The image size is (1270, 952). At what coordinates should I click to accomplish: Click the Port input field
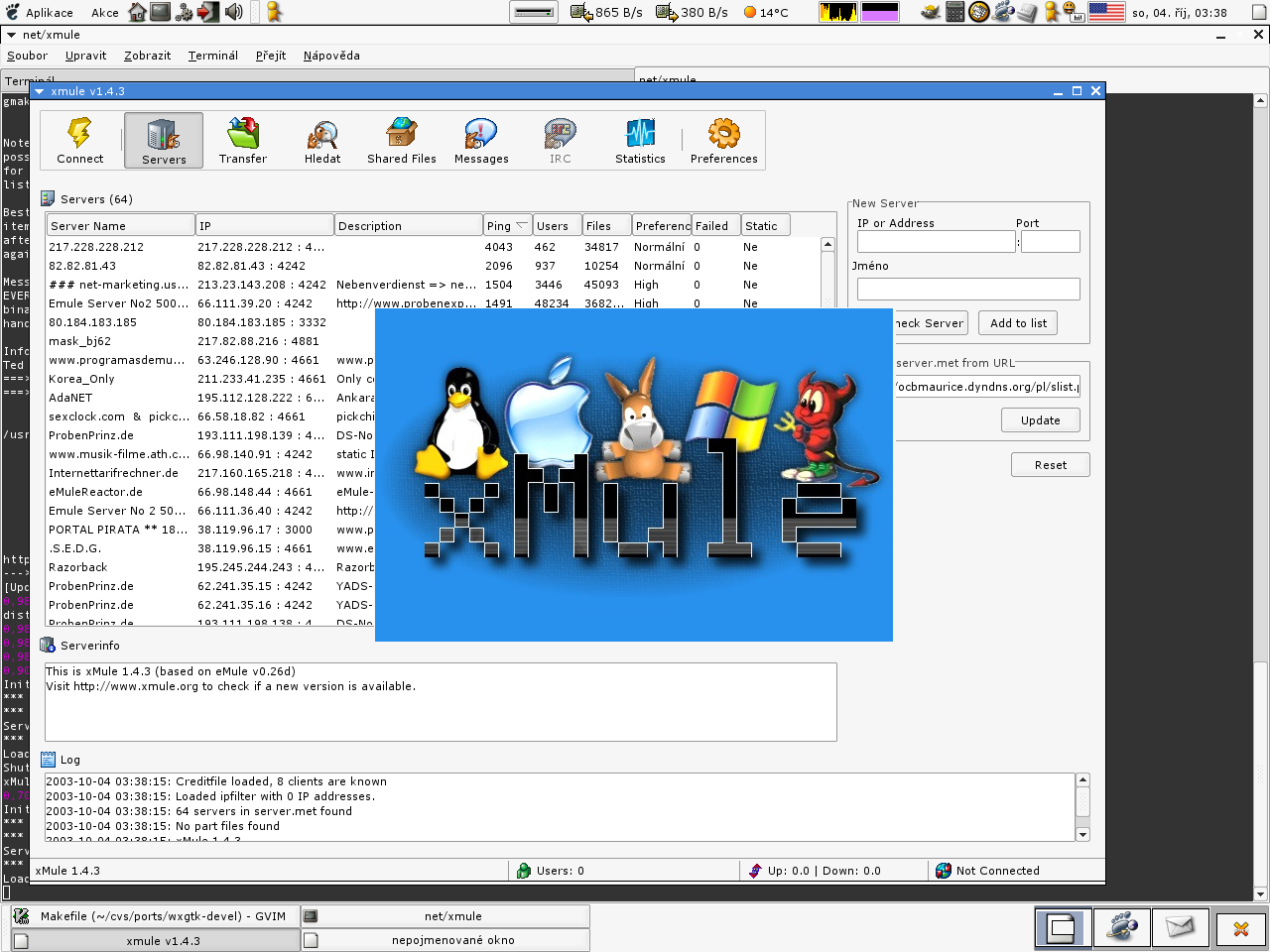pyautogui.click(x=1051, y=241)
